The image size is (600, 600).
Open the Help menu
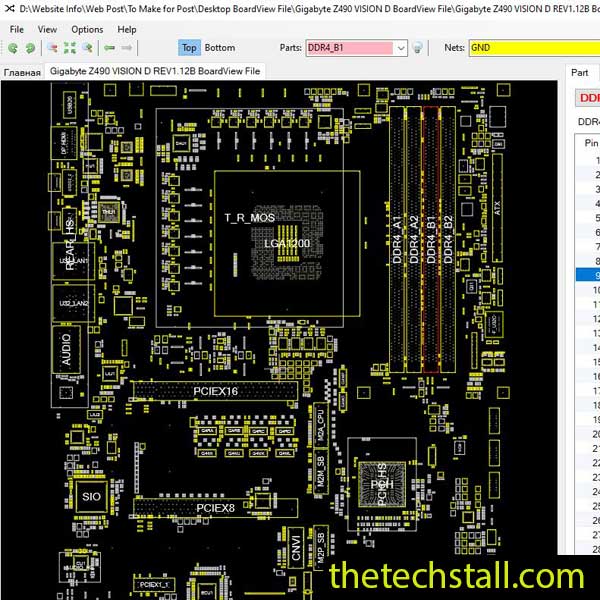coord(127,29)
